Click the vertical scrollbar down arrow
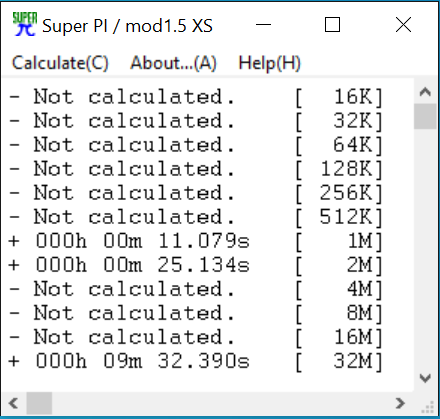The height and width of the screenshot is (419, 440). [425, 378]
